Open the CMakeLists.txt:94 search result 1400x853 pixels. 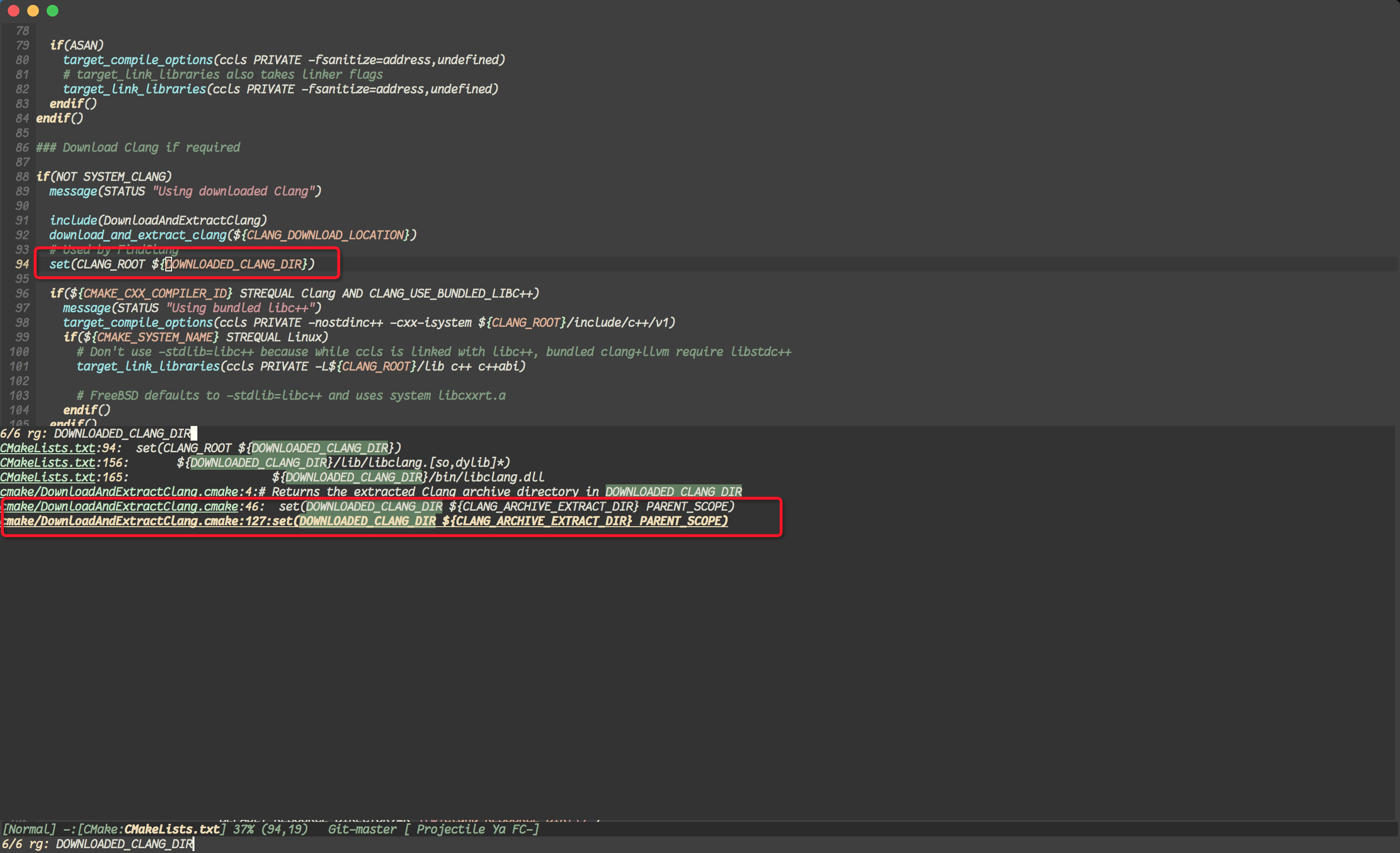(48, 448)
